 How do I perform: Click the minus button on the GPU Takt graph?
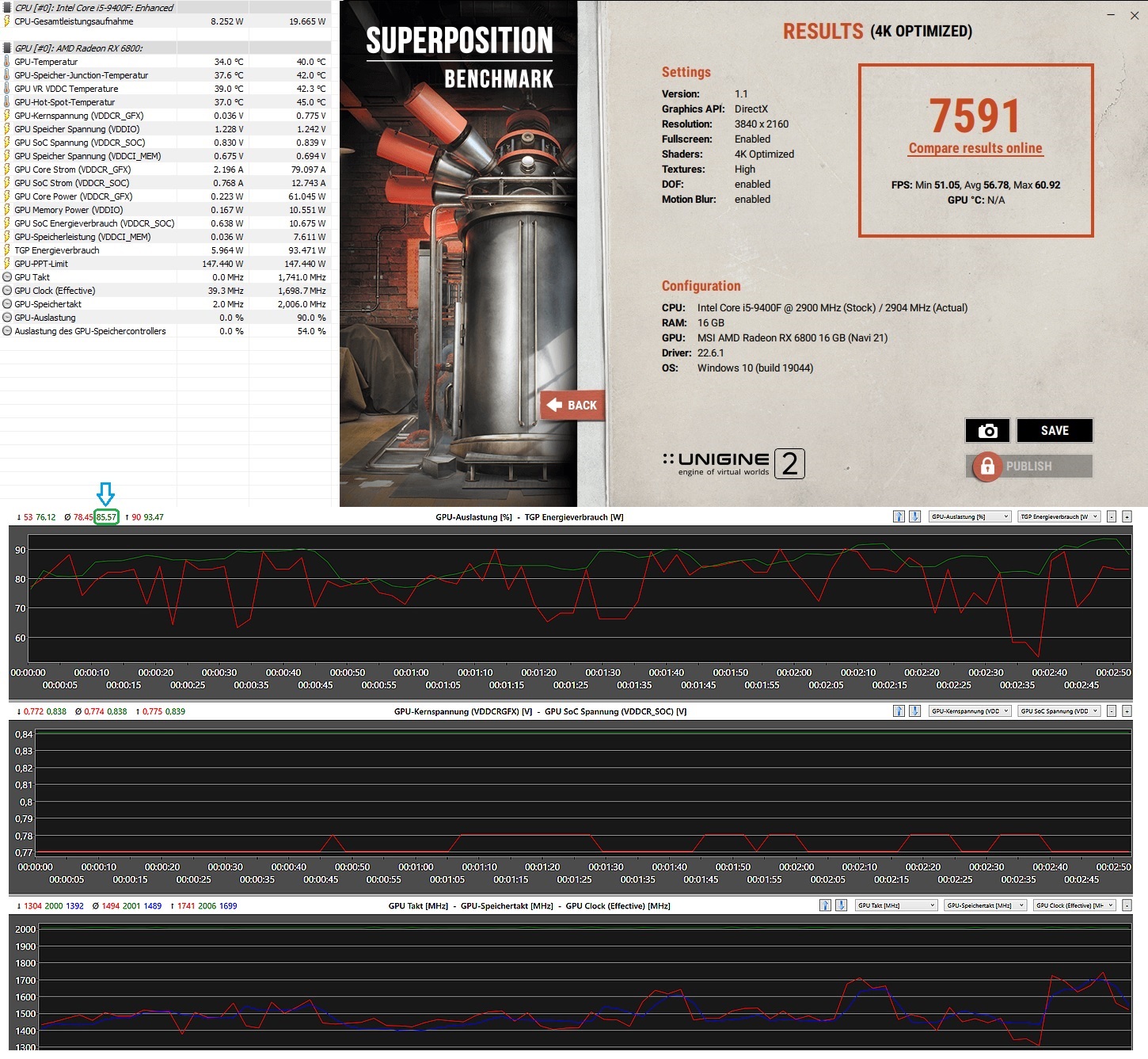tap(1127, 905)
